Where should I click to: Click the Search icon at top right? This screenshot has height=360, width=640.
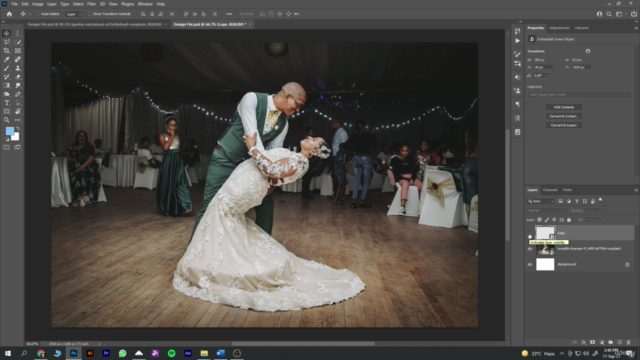point(609,14)
